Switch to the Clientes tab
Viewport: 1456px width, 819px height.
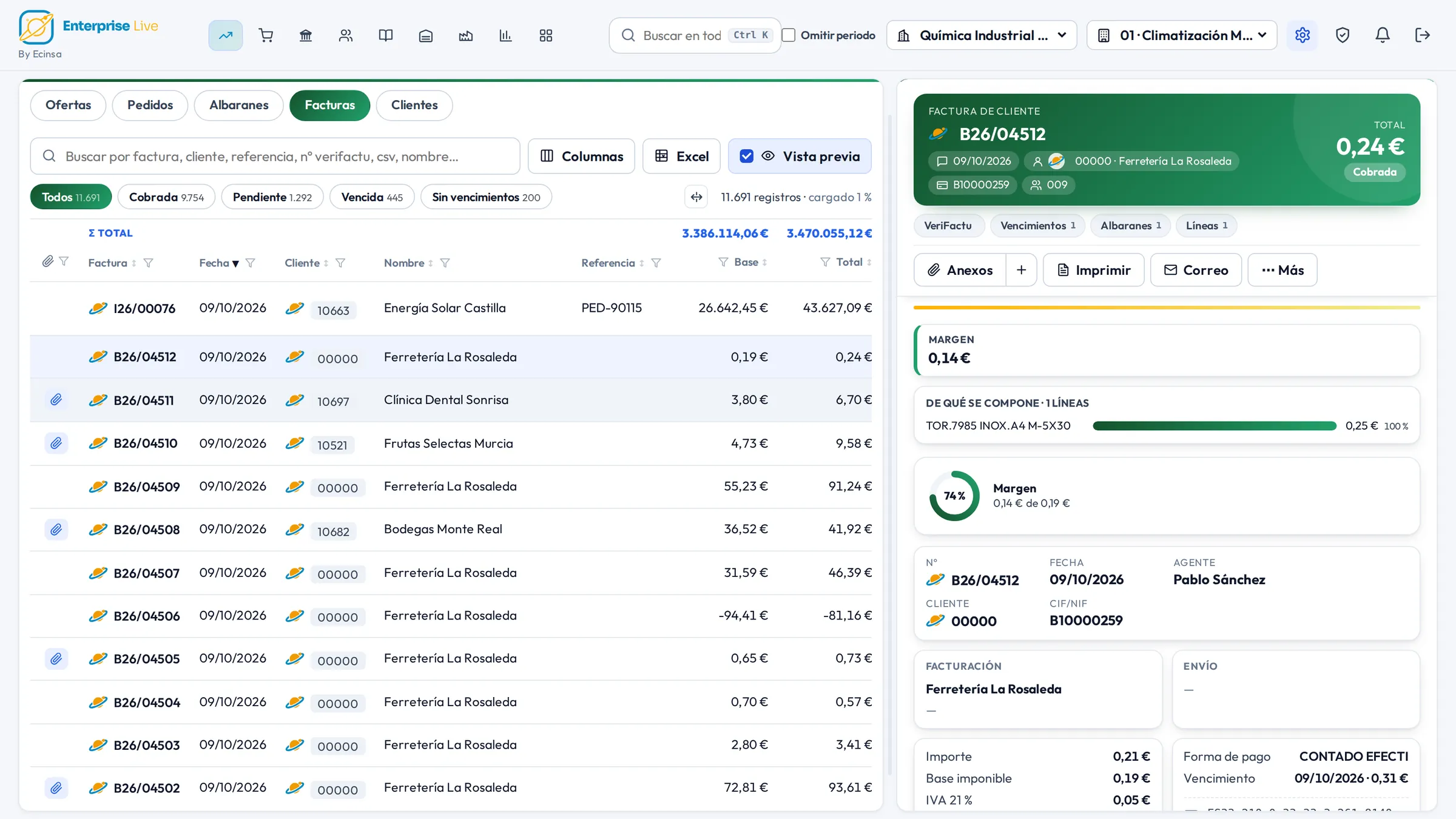[x=414, y=105]
